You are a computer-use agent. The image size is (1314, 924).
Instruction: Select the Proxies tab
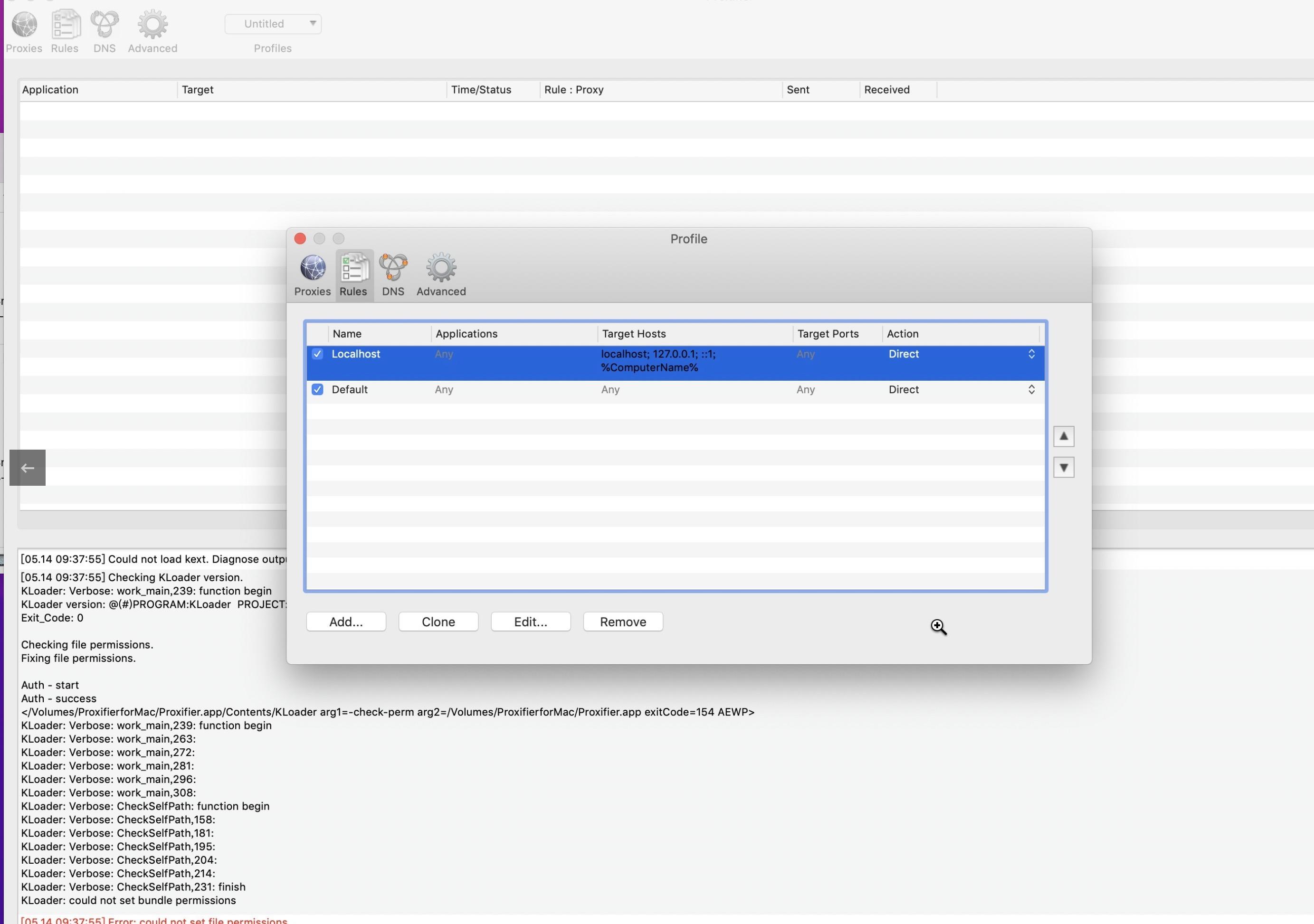click(x=312, y=275)
